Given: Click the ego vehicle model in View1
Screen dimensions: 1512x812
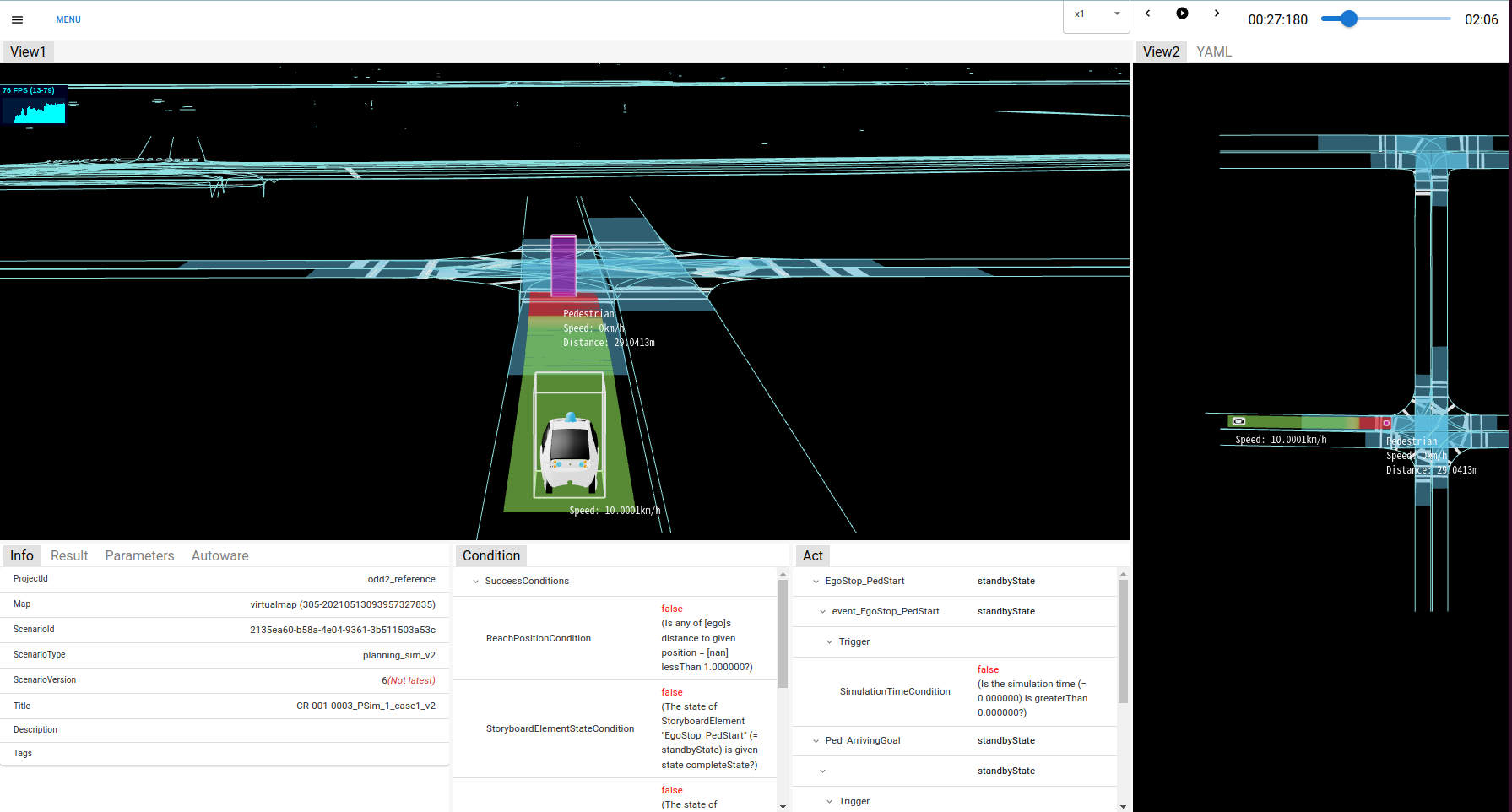Looking at the screenshot, I should tap(570, 452).
